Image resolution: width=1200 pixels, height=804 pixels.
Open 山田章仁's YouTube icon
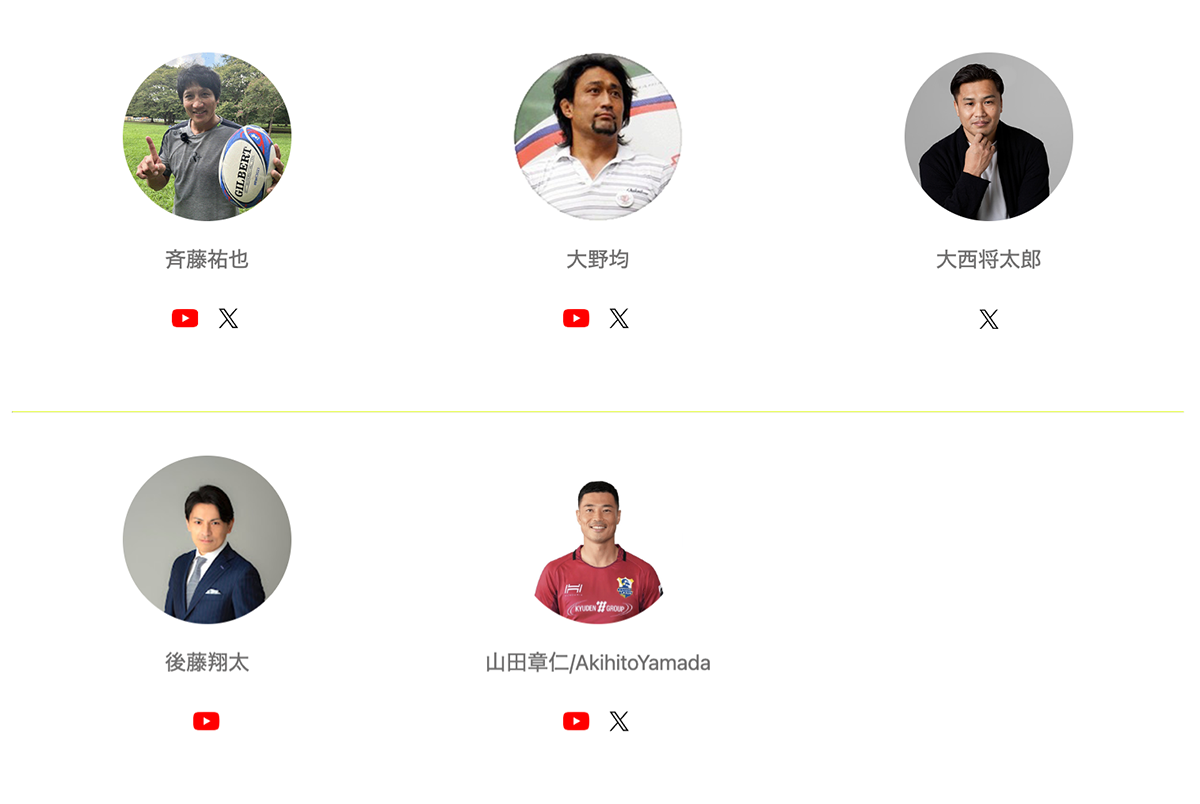click(576, 721)
